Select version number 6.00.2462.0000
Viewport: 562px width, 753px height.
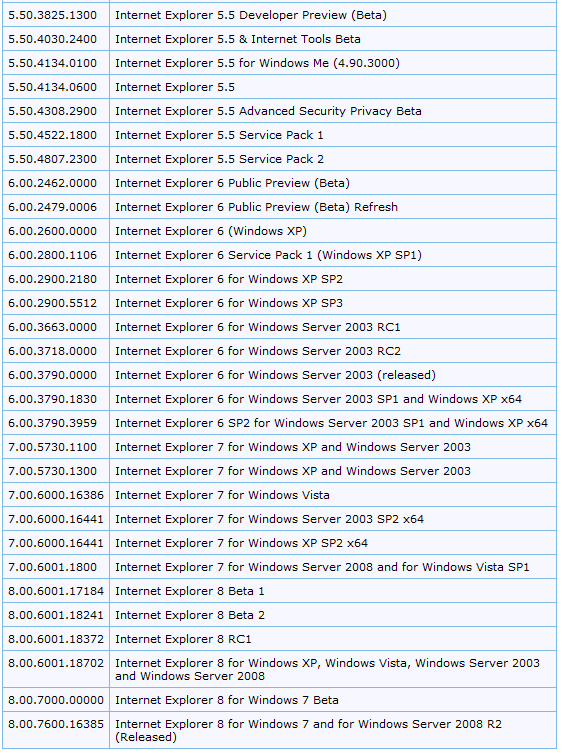52,183
